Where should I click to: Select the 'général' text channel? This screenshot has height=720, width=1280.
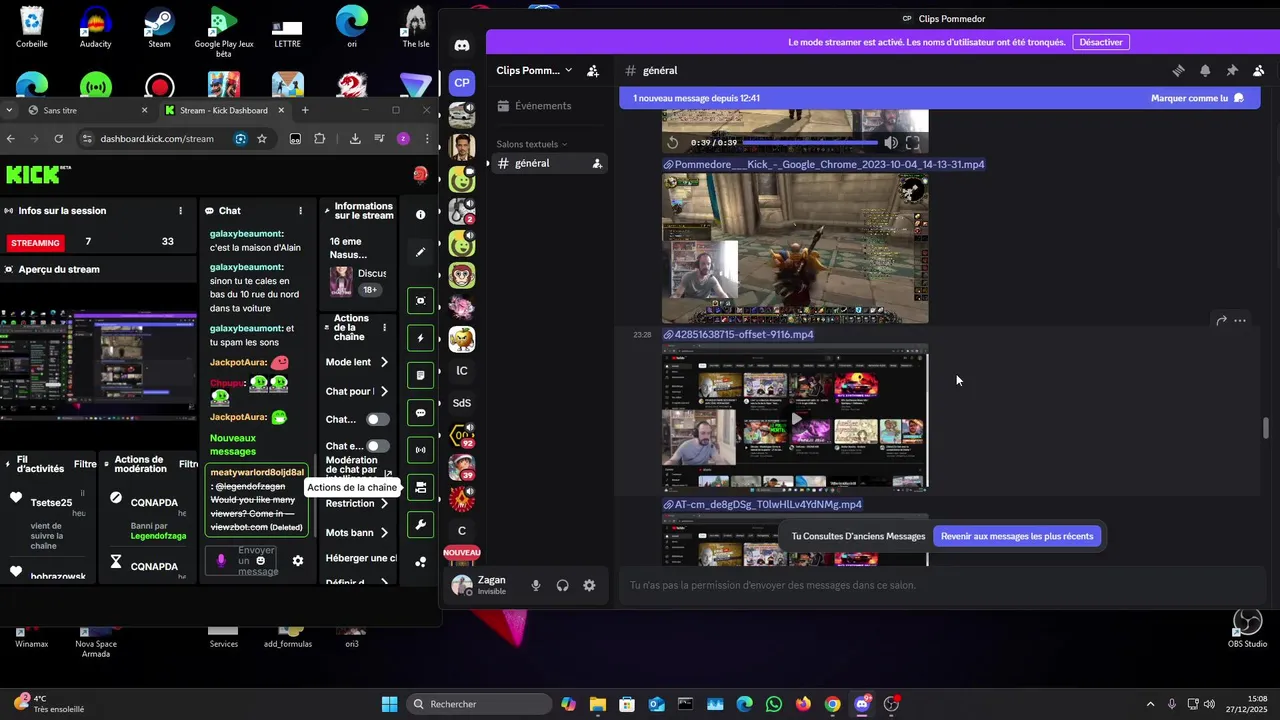pos(548,163)
